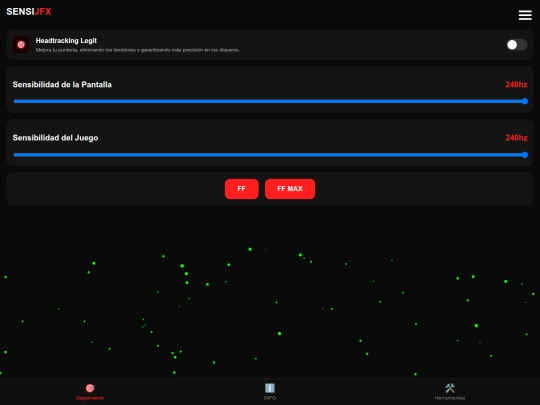Switch to the INFO tab
Image resolution: width=540 pixels, height=405 pixels.
click(x=270, y=392)
